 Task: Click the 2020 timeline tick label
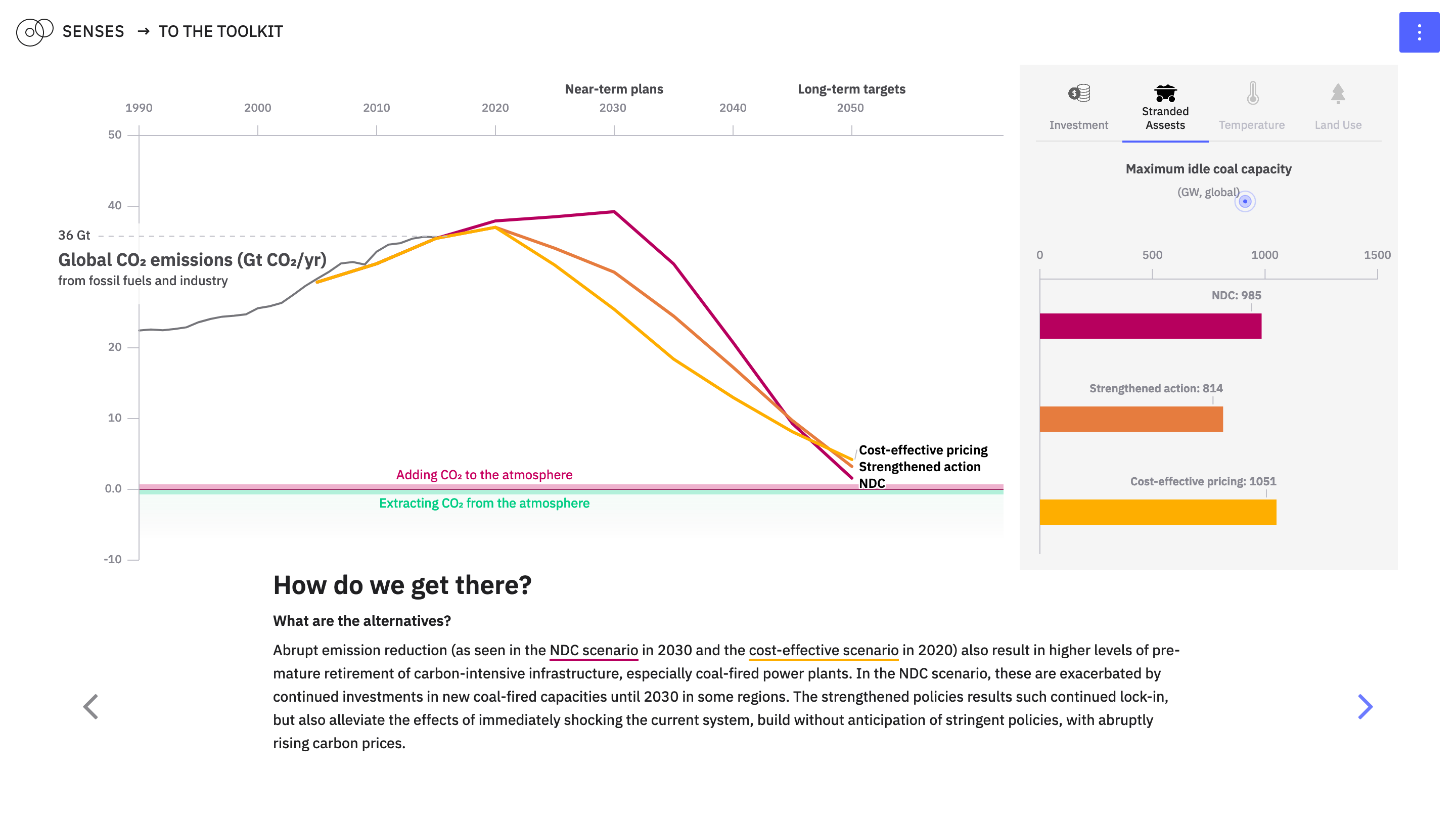[495, 108]
